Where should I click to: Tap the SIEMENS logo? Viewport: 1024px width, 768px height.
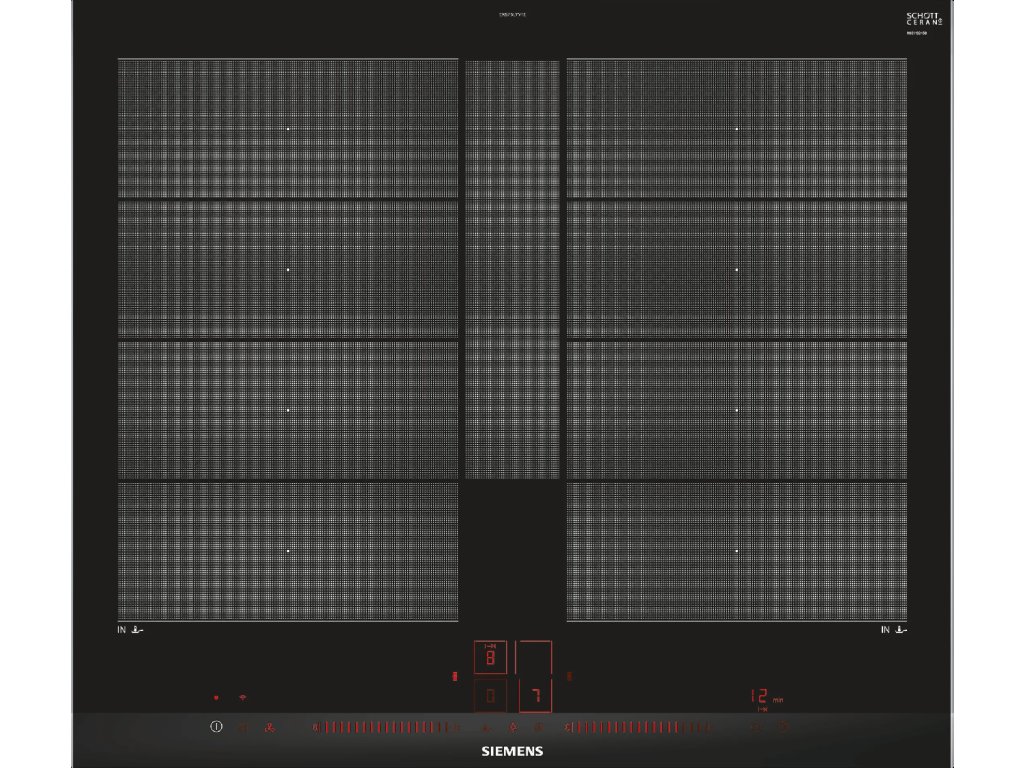pos(512,751)
